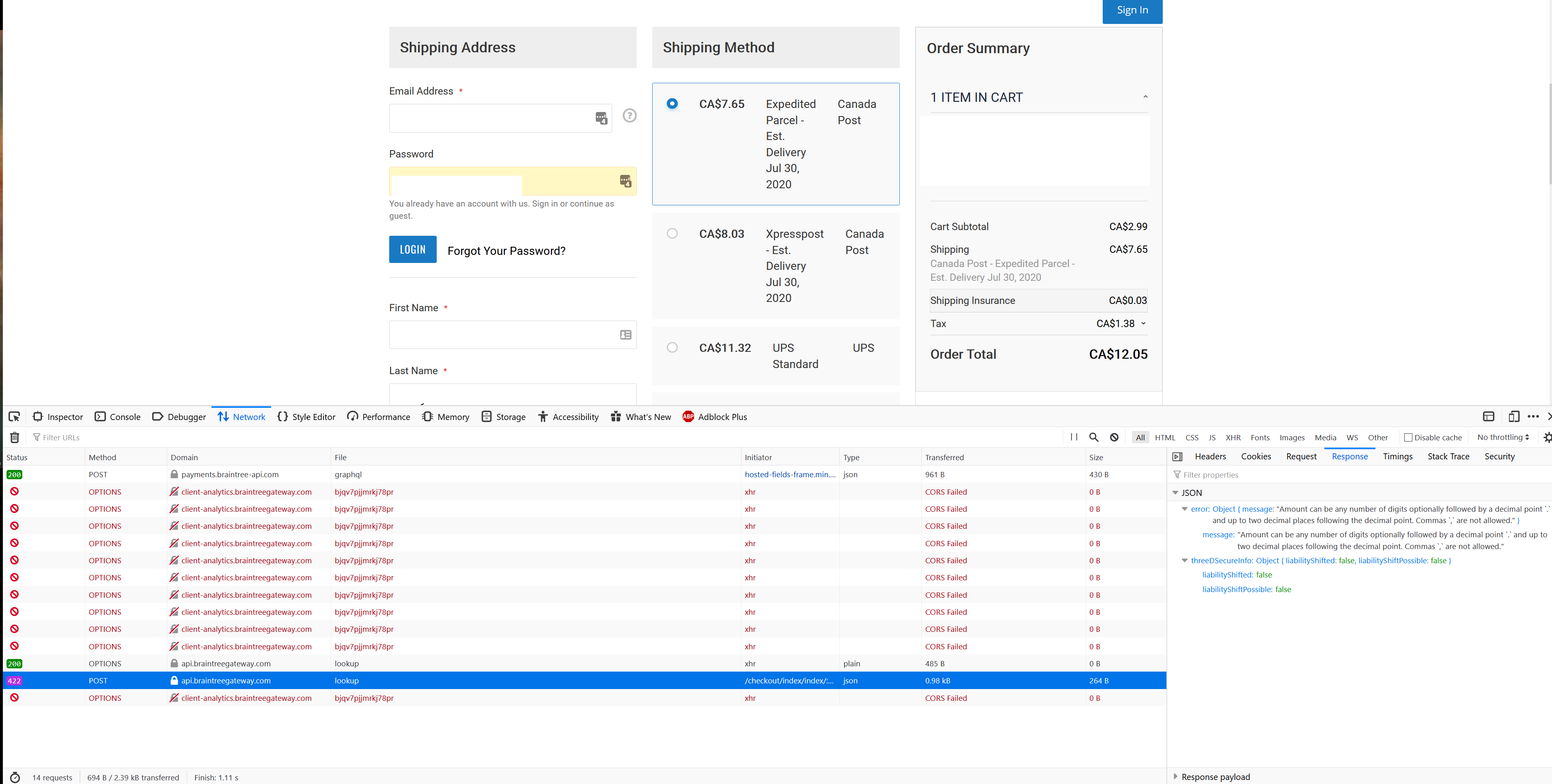
Task: Select the 422 POST lookup request row
Action: [584, 681]
